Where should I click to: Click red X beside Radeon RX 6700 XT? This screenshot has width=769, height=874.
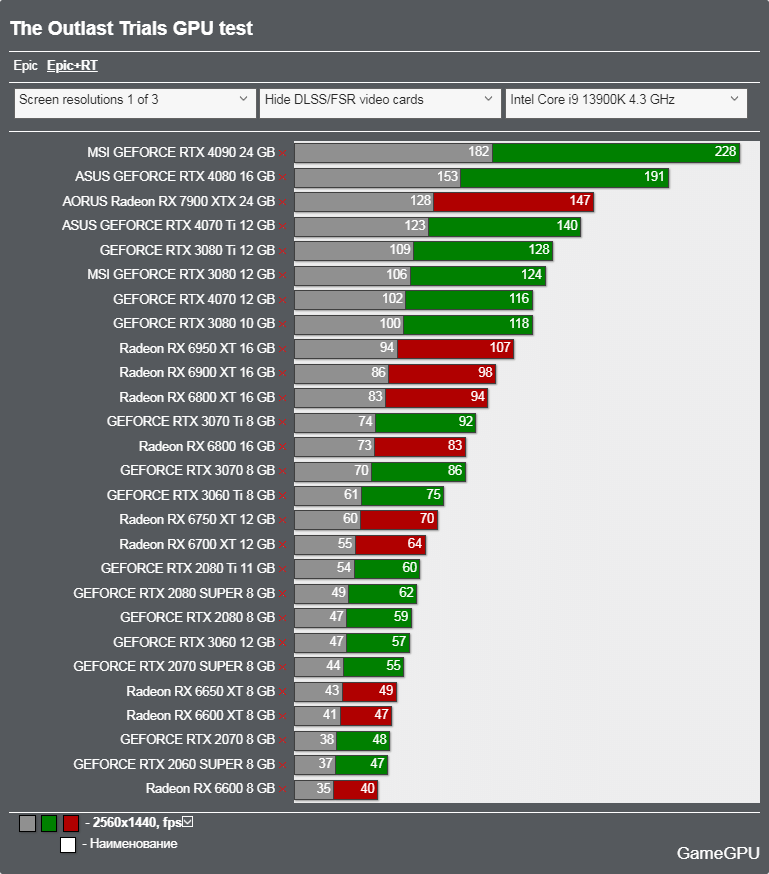coord(283,545)
